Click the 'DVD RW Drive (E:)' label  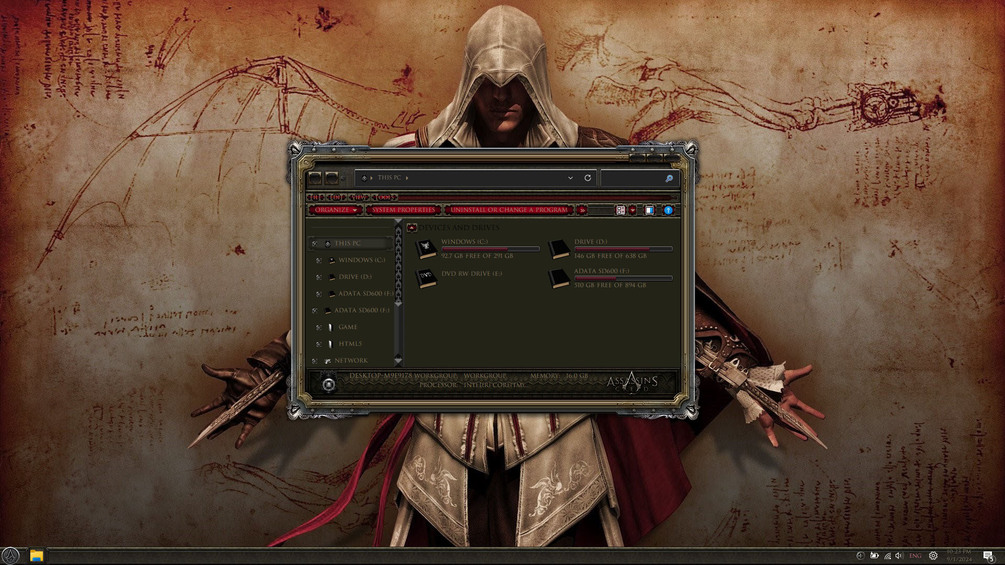(472, 274)
